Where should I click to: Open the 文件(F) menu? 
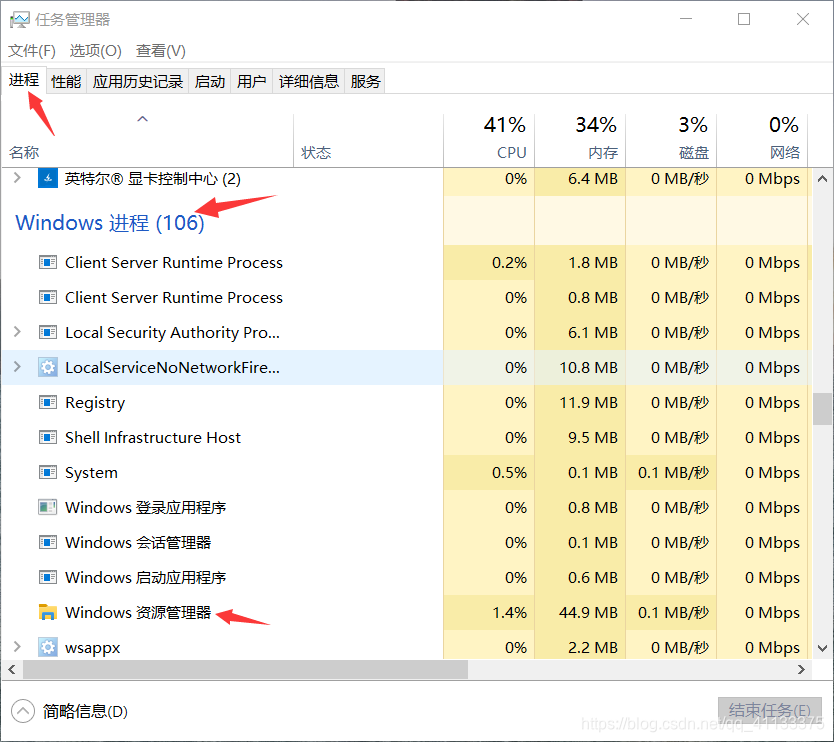tap(32, 51)
